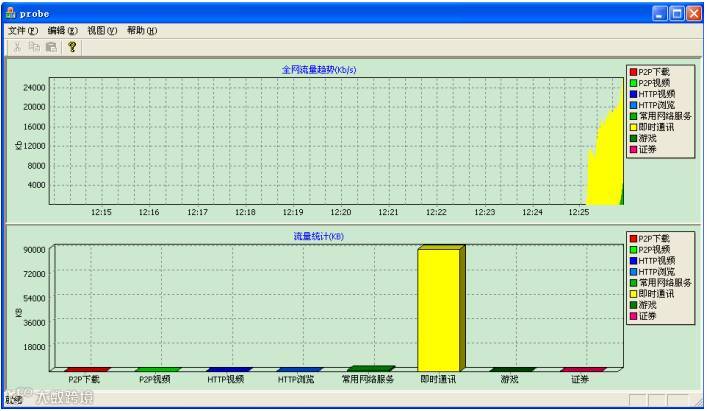Screen dimensions: 707x411
Task: Click pink 证券 swatch in bottom legend
Action: click(633, 316)
